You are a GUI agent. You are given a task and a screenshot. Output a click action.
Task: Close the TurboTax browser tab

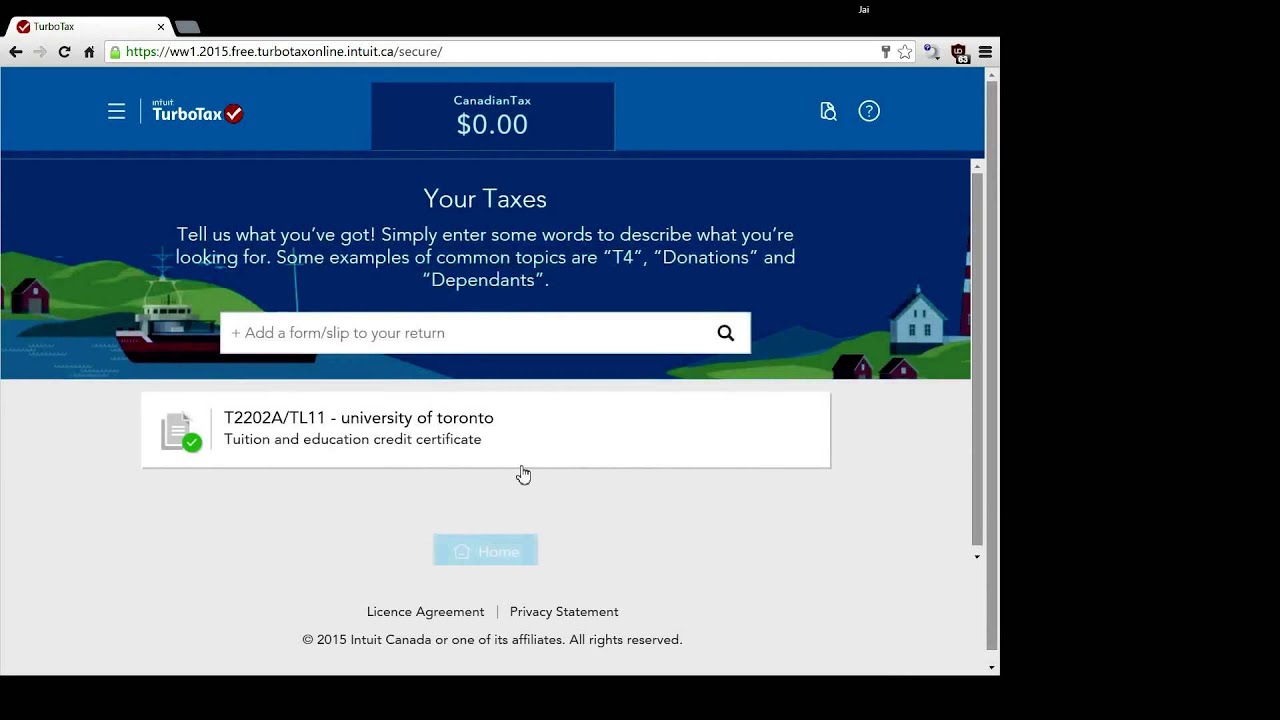pos(160,27)
